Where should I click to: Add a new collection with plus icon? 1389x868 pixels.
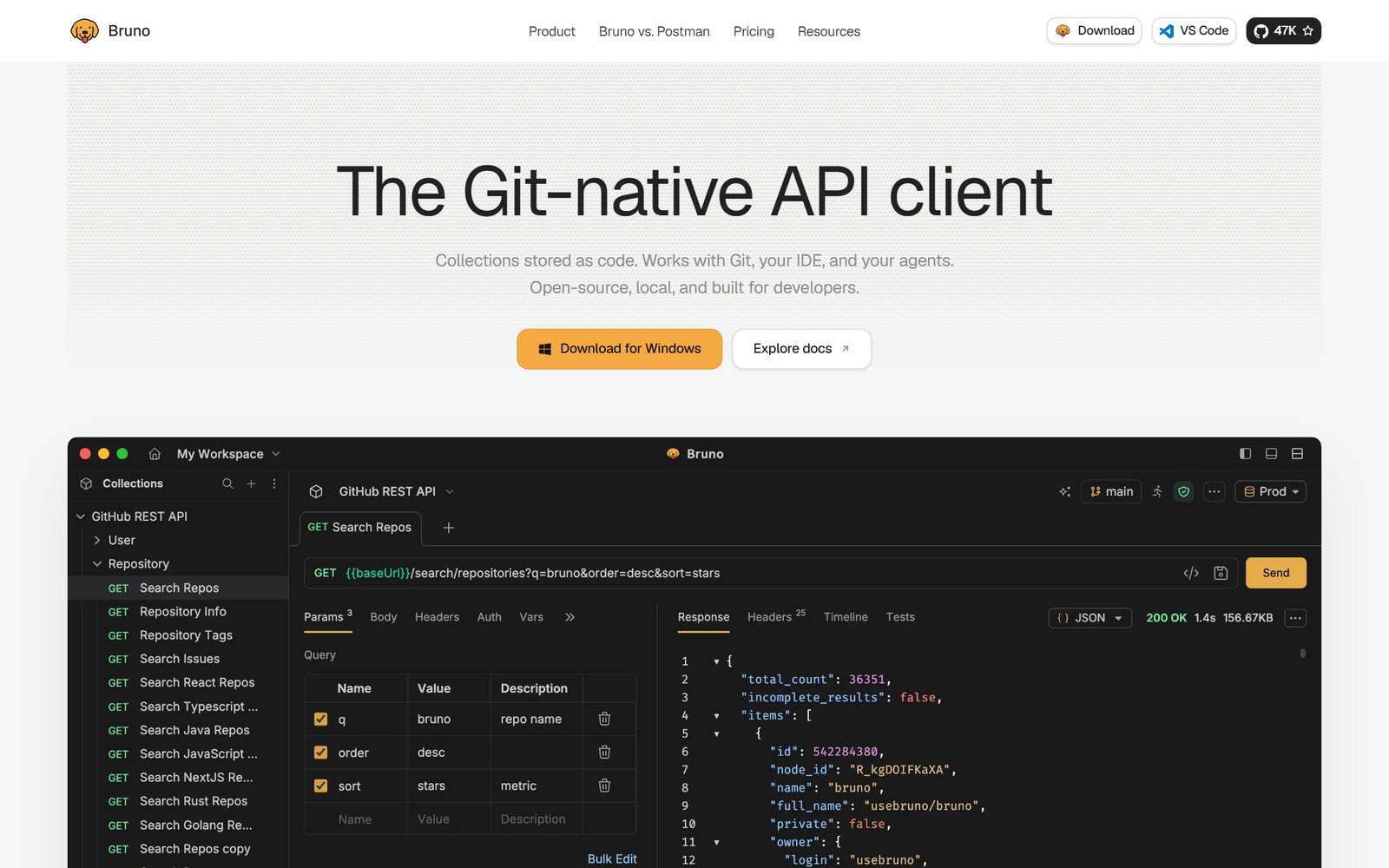pyautogui.click(x=251, y=483)
